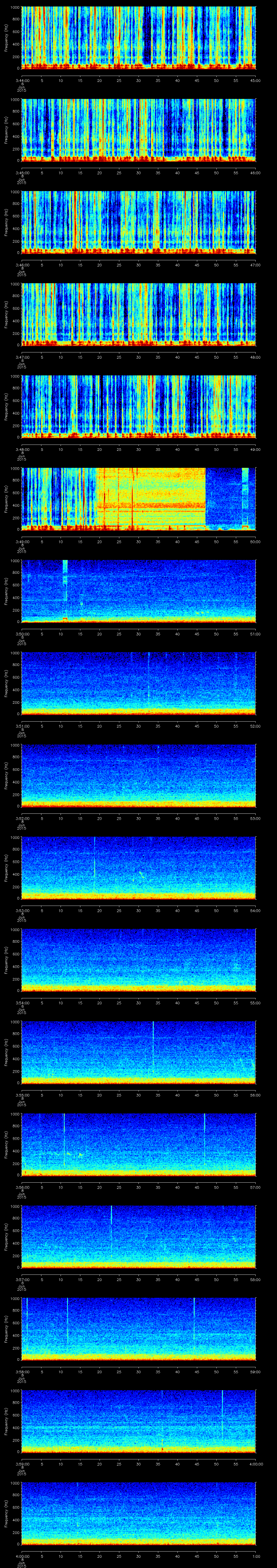The image size is (277, 1568).
Task: Select the spectrogram panel starting at 3:59:00
Action: [x=139, y=1421]
